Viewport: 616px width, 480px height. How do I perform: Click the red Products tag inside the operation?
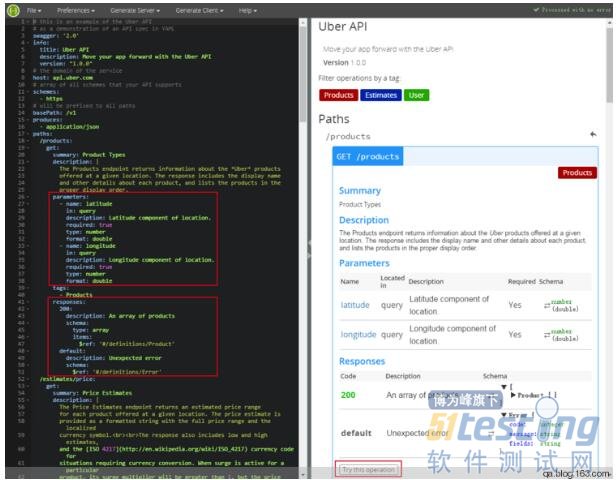577,173
